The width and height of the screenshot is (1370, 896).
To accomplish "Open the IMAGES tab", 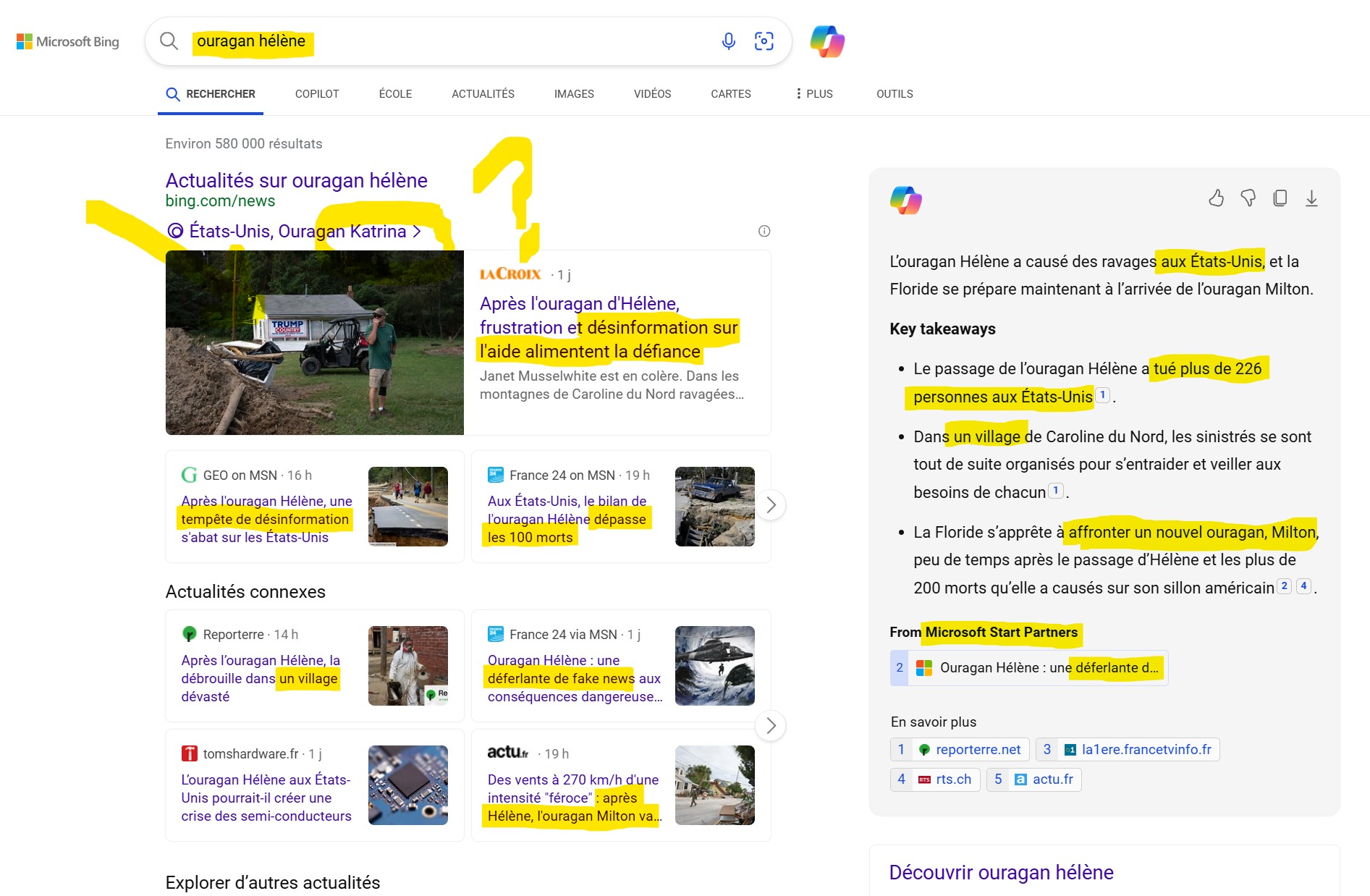I will (574, 94).
